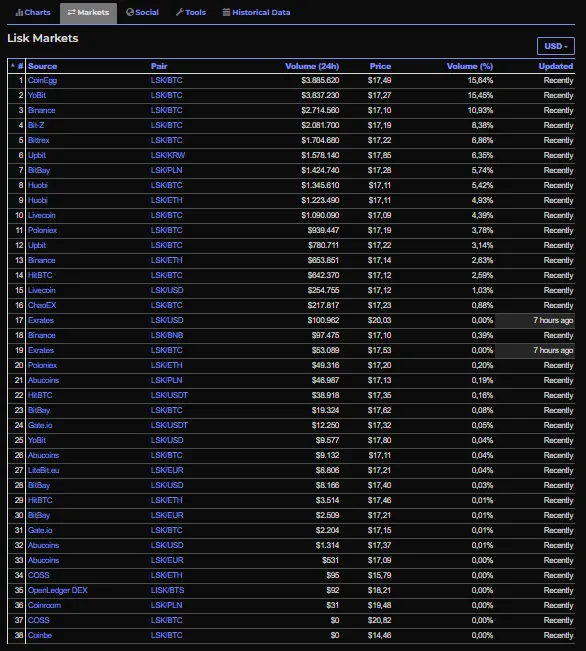Open LSK/EUR pair for LiteBit.eu

167,470
